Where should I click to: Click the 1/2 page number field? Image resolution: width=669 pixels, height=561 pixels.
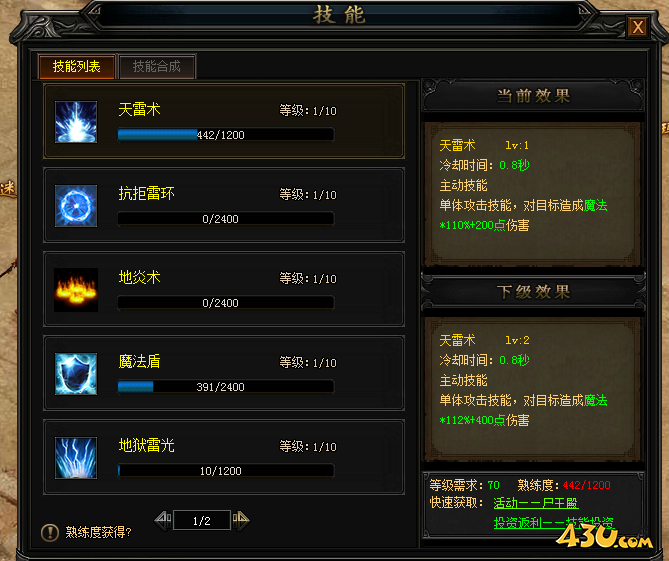[202, 520]
